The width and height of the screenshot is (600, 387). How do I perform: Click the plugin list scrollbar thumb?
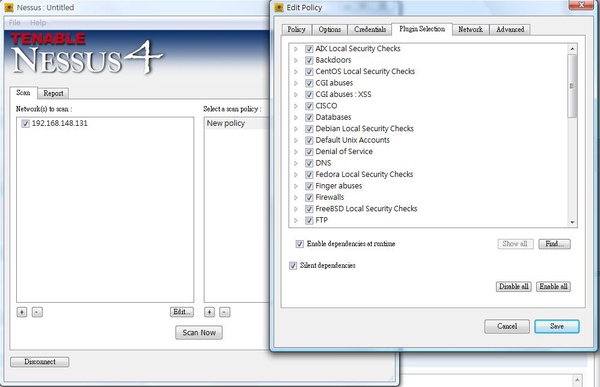pos(572,86)
